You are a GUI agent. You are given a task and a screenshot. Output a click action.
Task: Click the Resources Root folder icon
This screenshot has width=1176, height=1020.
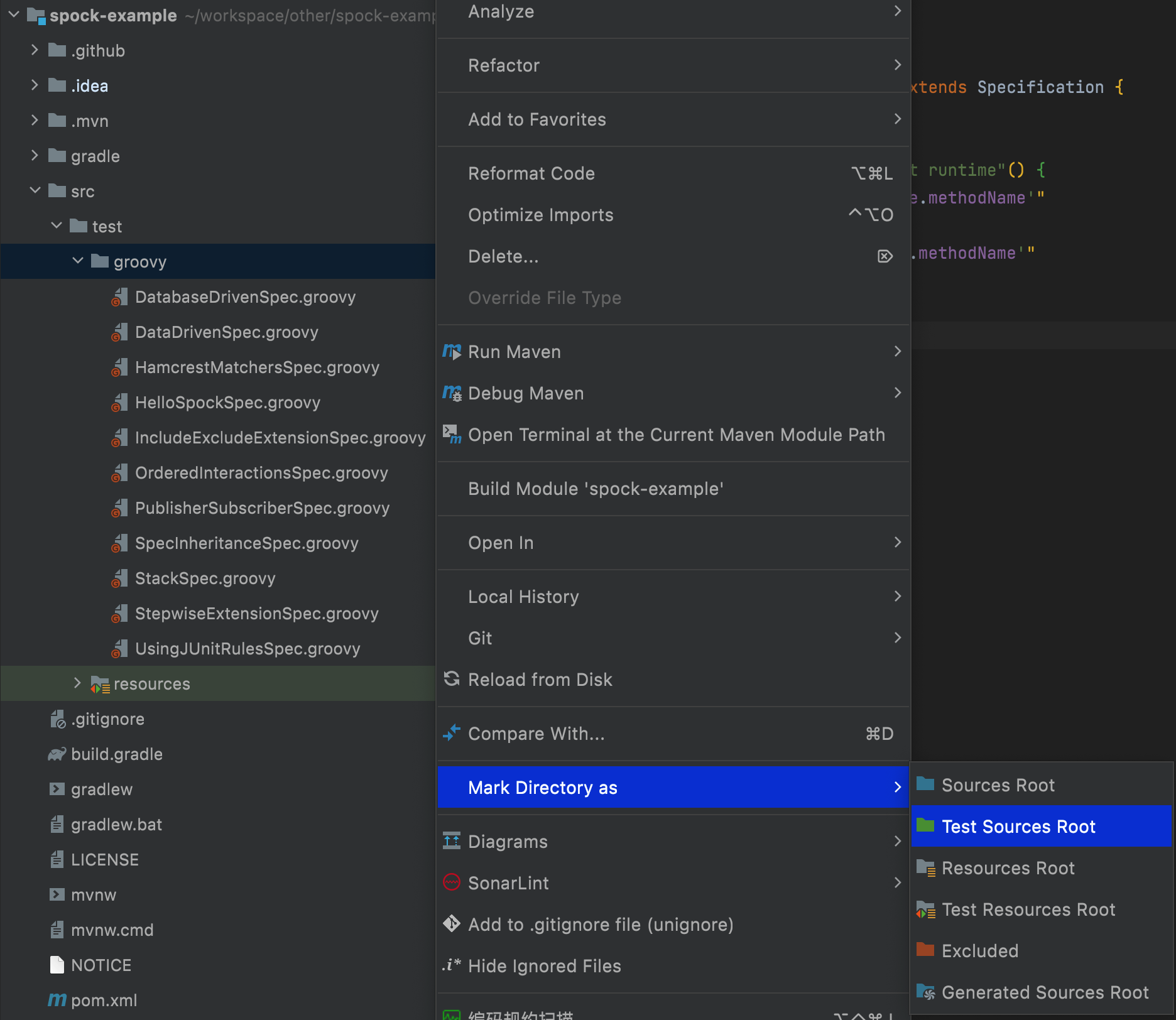tap(926, 867)
